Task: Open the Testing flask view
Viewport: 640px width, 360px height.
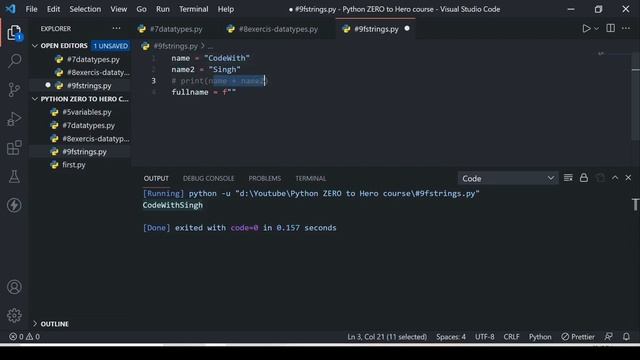Action: point(14,176)
